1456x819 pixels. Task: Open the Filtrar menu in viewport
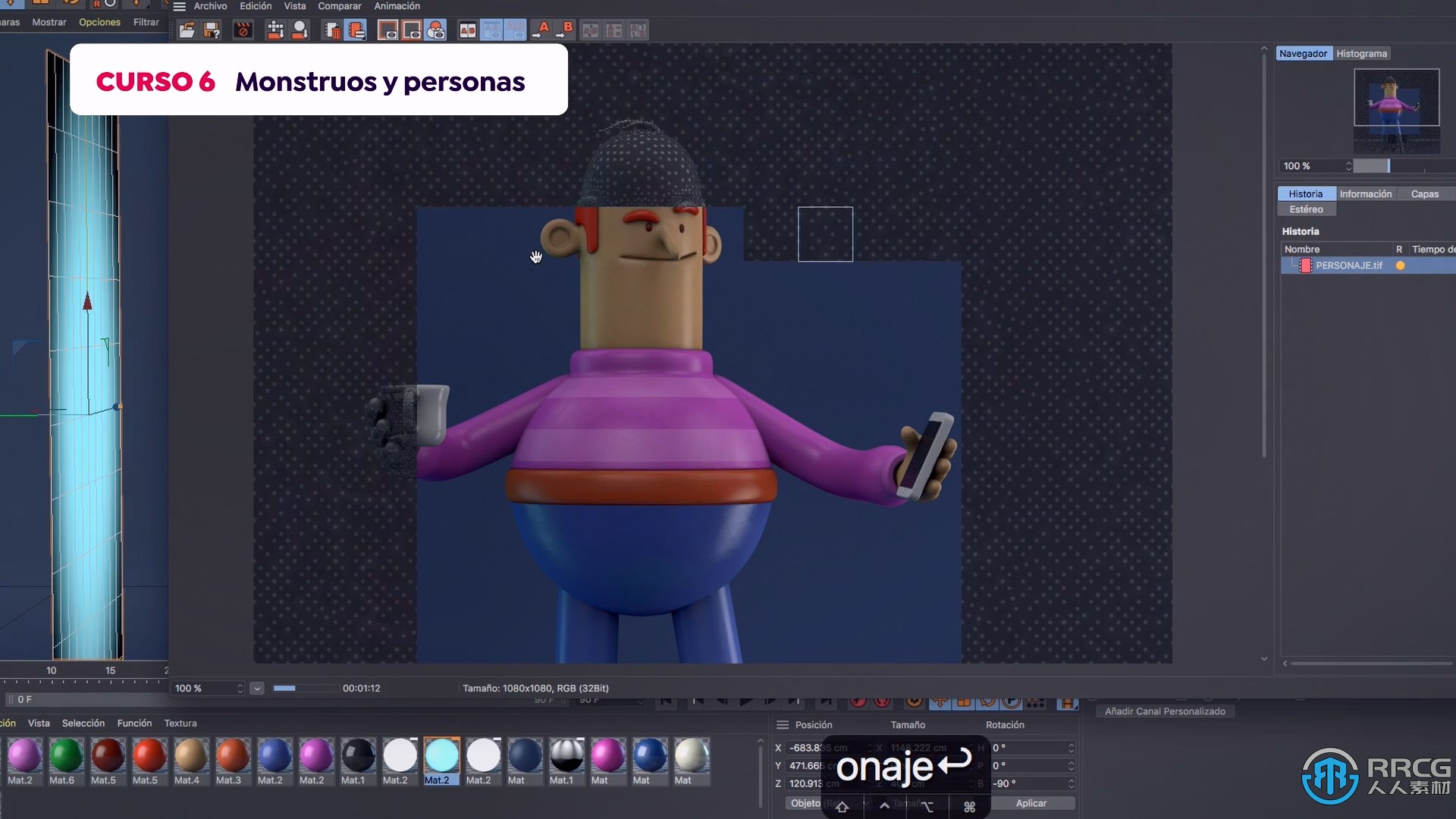coord(146,22)
